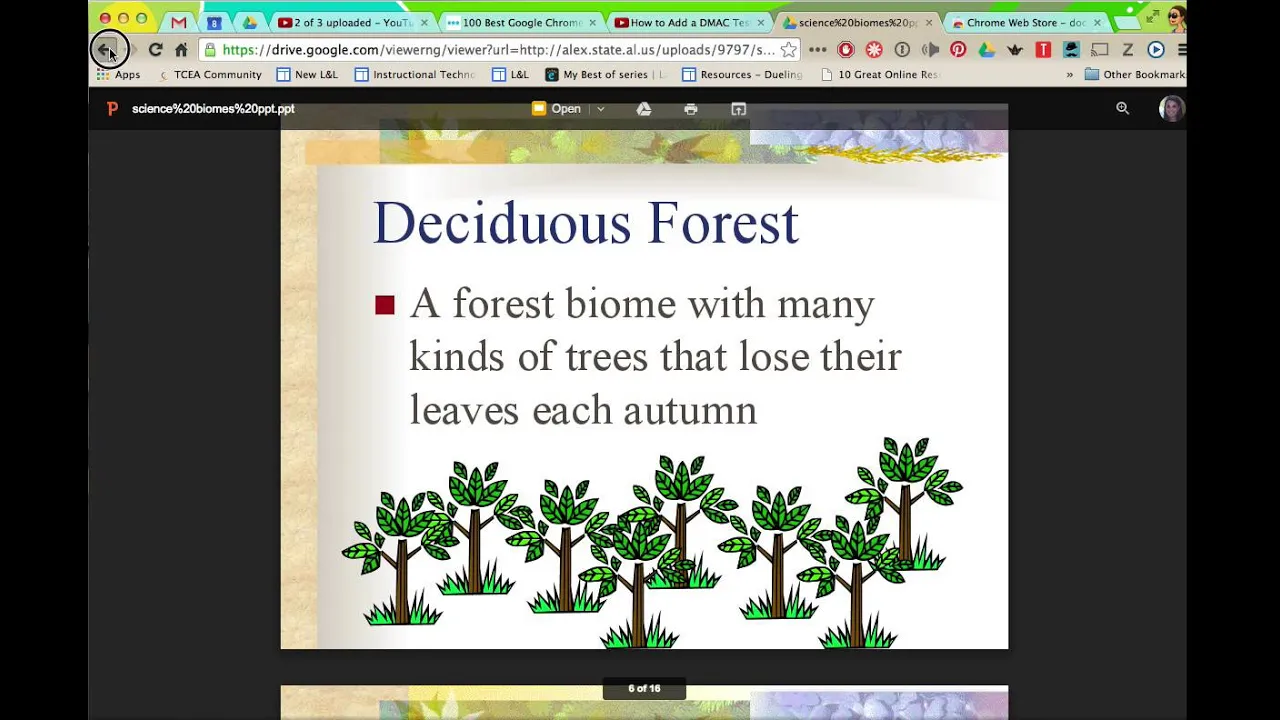
Task: Switch to the Google Calendar pinned tab
Action: [x=214, y=22]
